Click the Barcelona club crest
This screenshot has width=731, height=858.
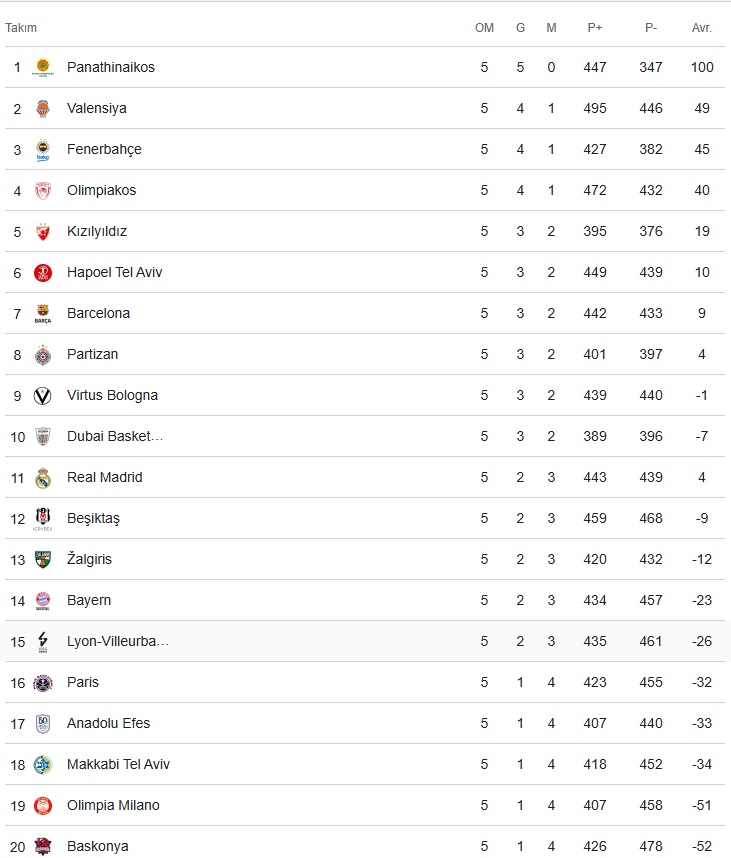[x=43, y=314]
